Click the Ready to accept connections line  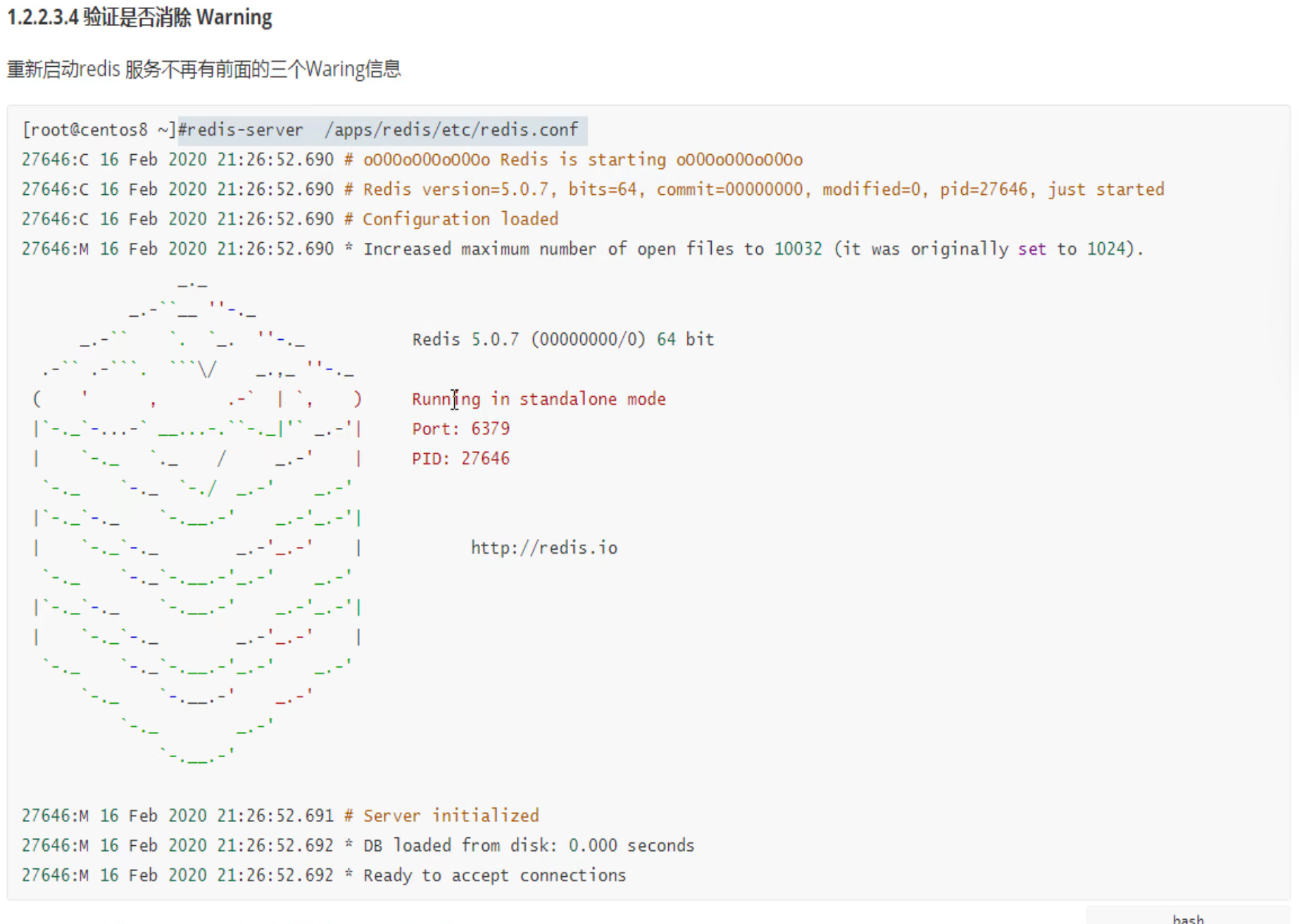coord(322,875)
